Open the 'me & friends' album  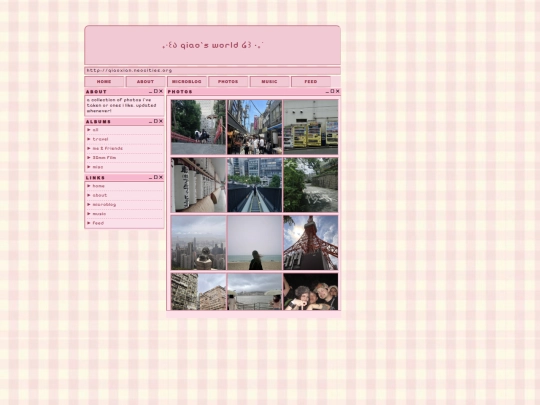click(107, 148)
